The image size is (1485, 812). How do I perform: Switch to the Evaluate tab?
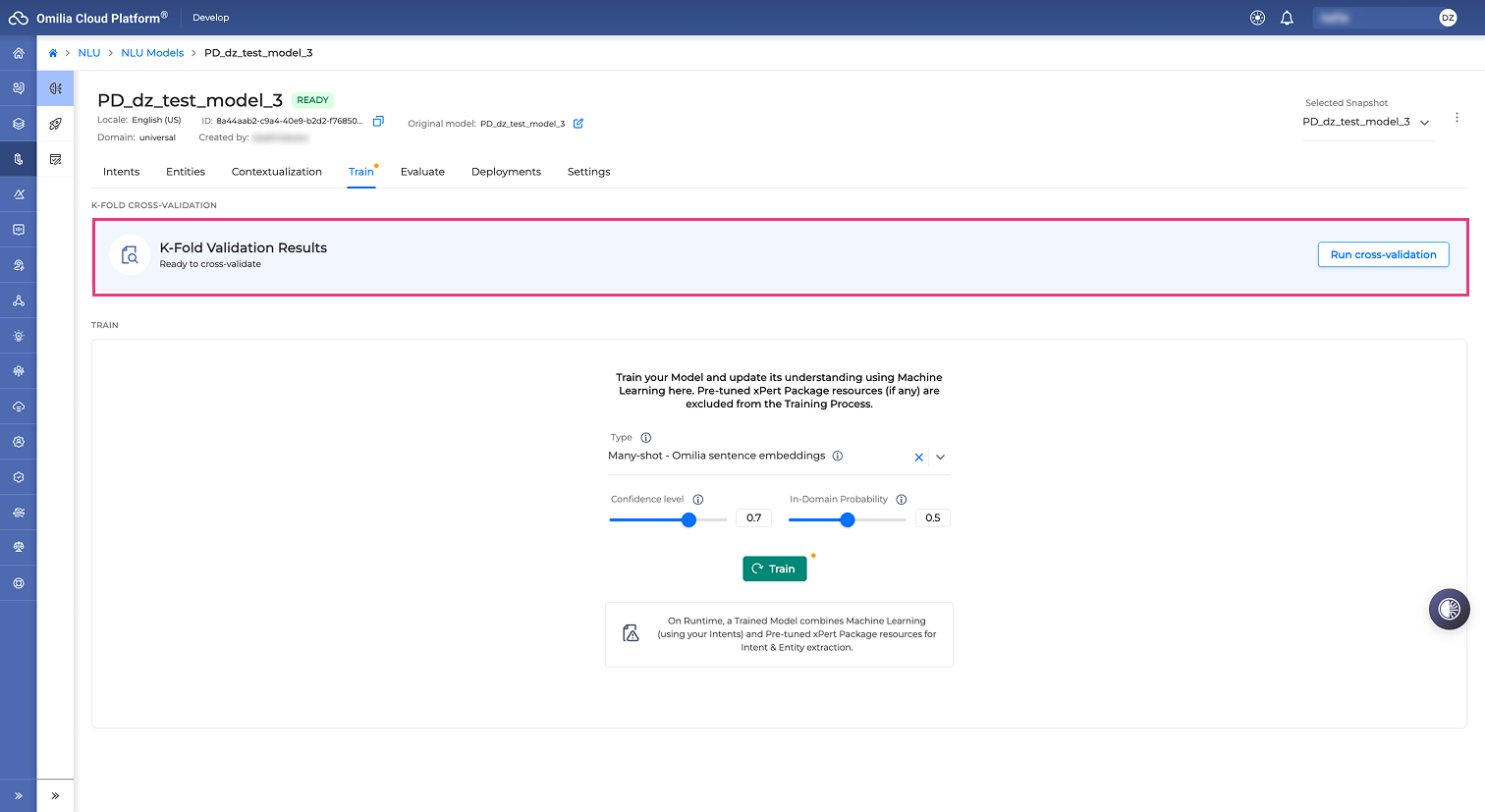pyautogui.click(x=422, y=172)
